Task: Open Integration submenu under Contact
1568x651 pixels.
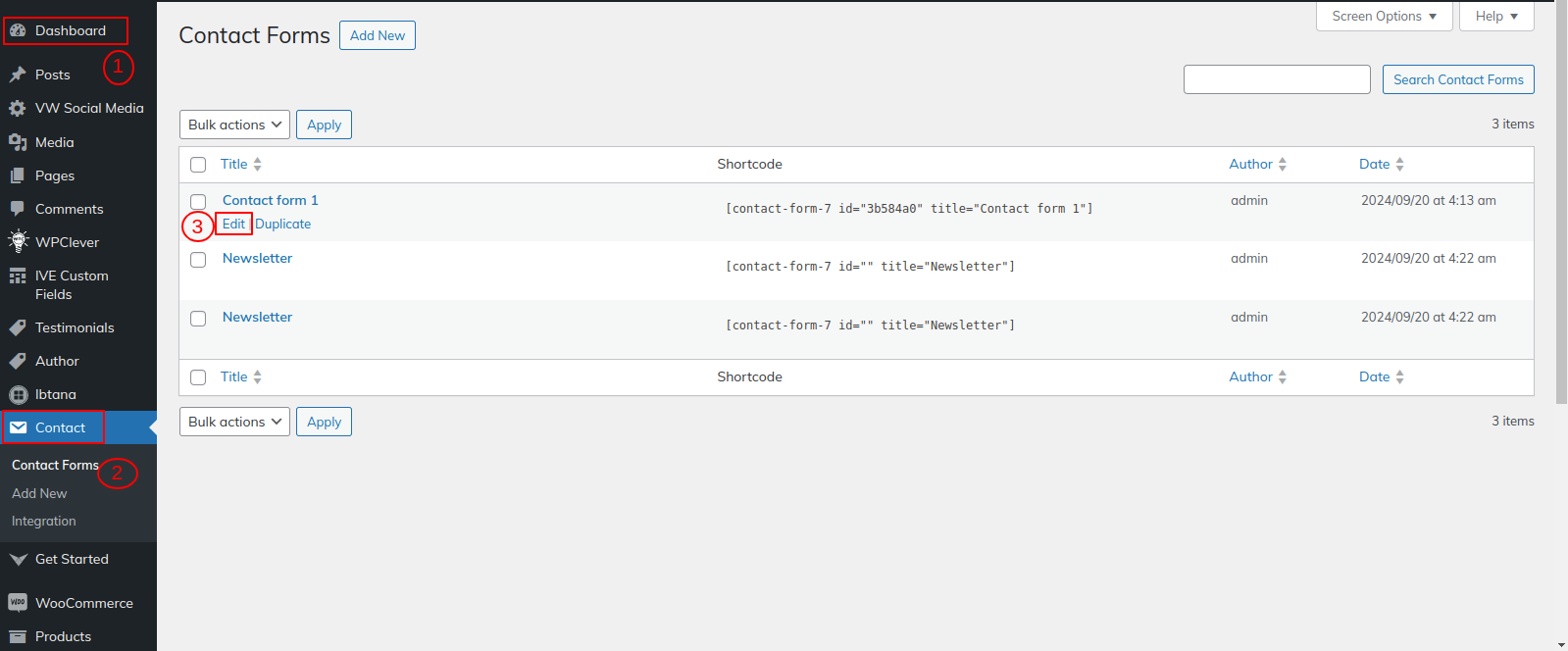Action: tap(44, 522)
